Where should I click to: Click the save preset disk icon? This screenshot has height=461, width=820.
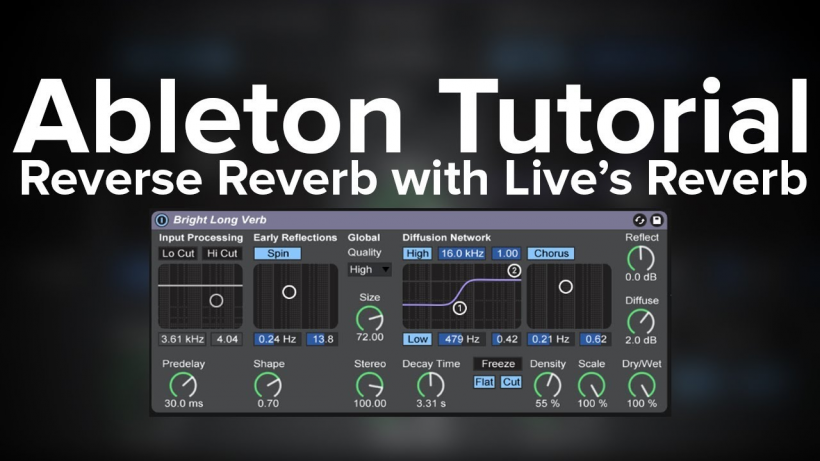coord(657,220)
